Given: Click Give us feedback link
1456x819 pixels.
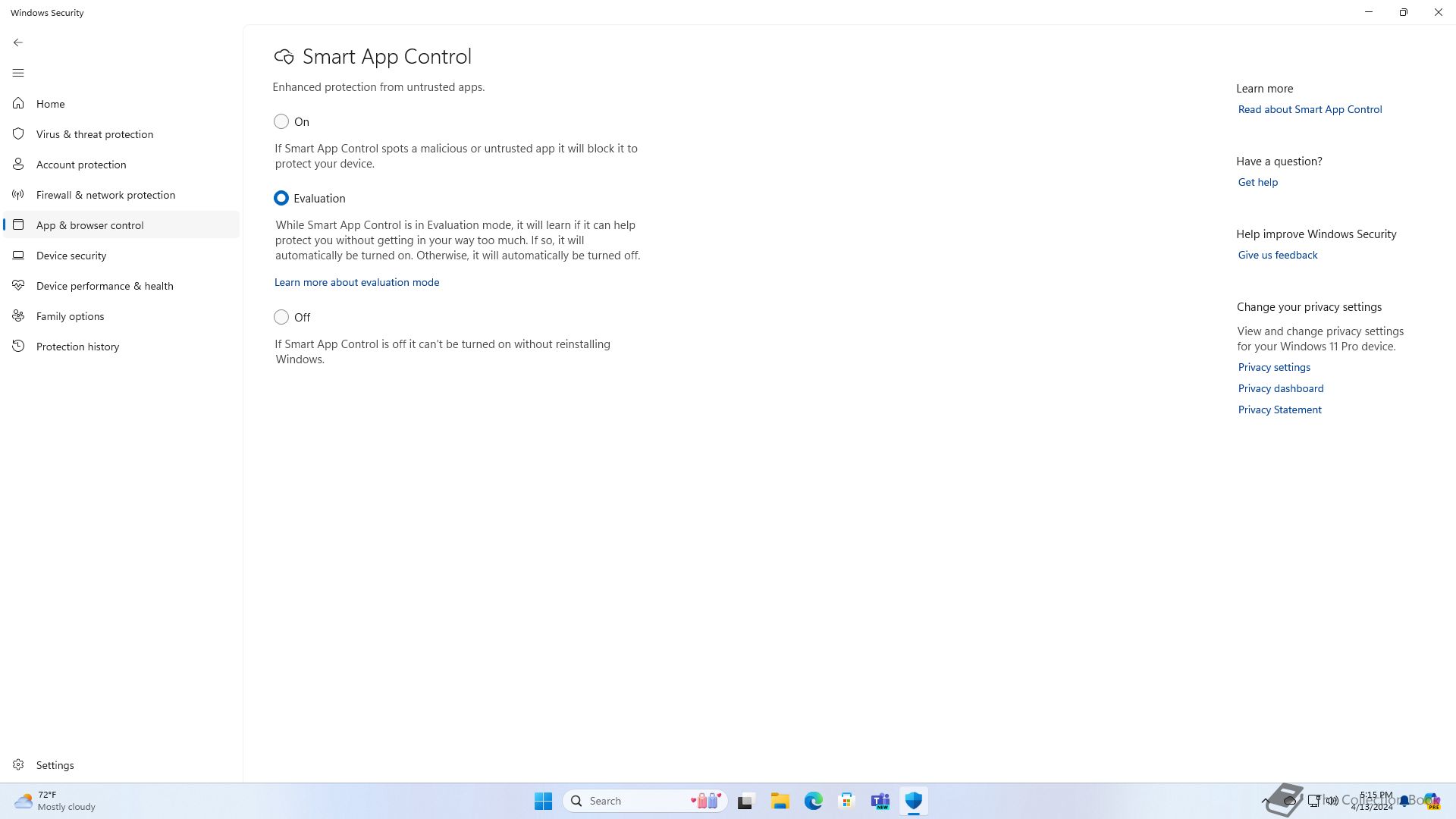Looking at the screenshot, I should click(1277, 255).
